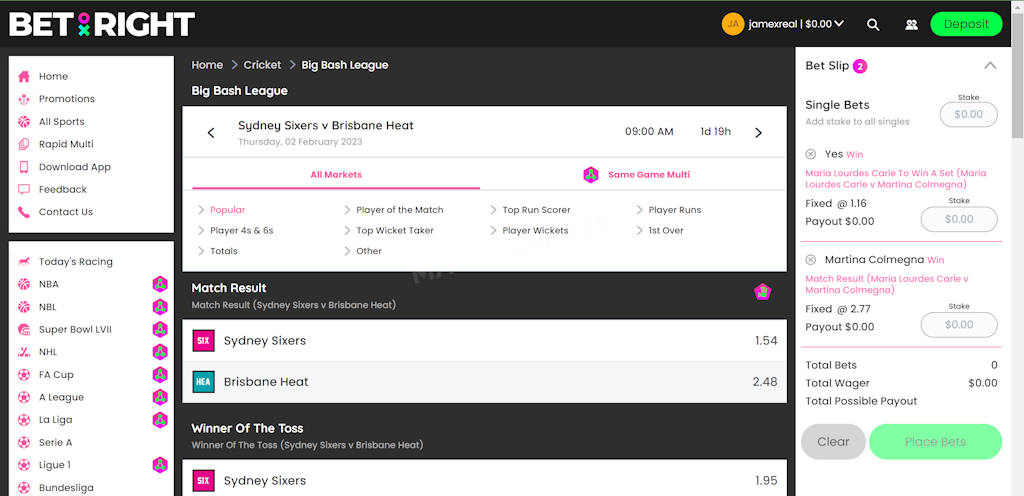Click the same game multi badge beside NBA

(160, 284)
